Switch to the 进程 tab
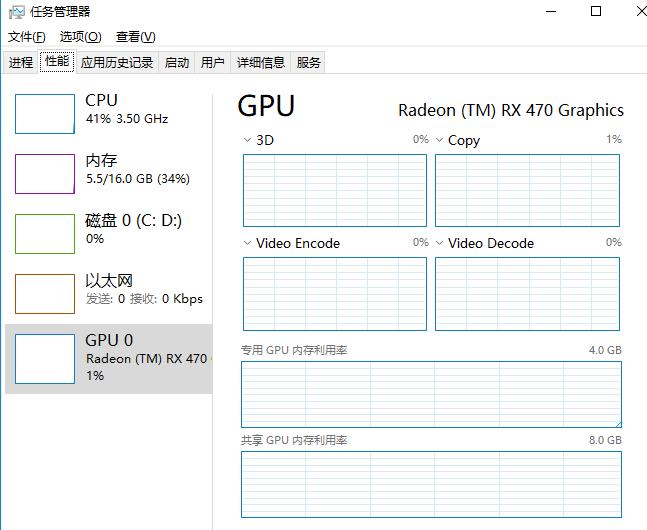The image size is (647, 530). click(x=21, y=62)
